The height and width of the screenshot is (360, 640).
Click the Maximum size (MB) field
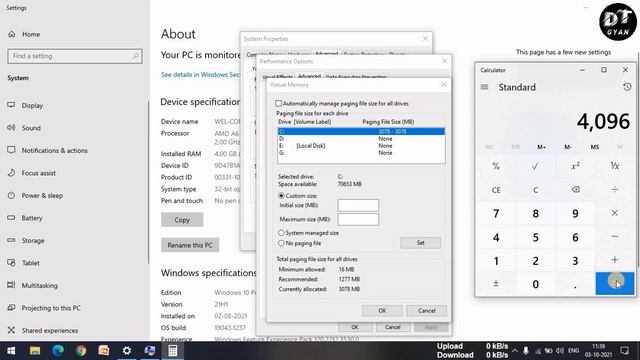click(x=358, y=219)
